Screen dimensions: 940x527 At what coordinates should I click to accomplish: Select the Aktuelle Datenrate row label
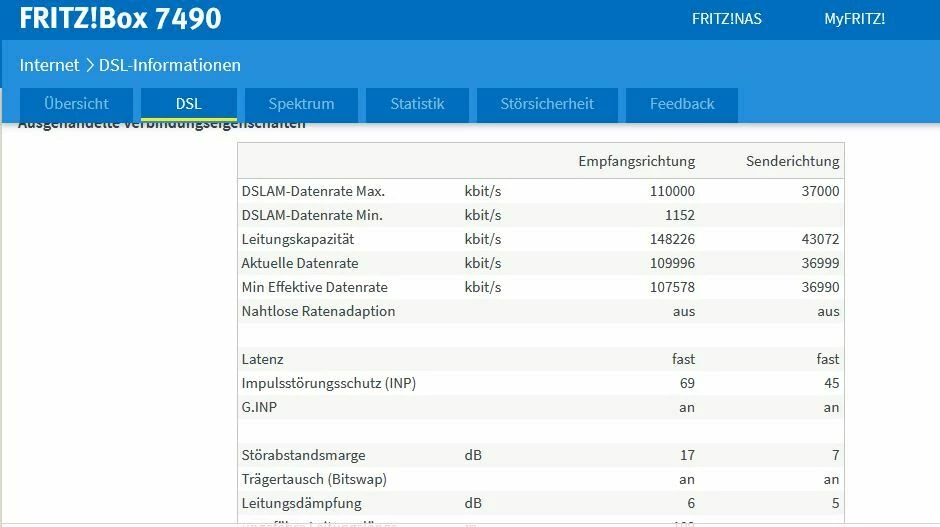(300, 263)
